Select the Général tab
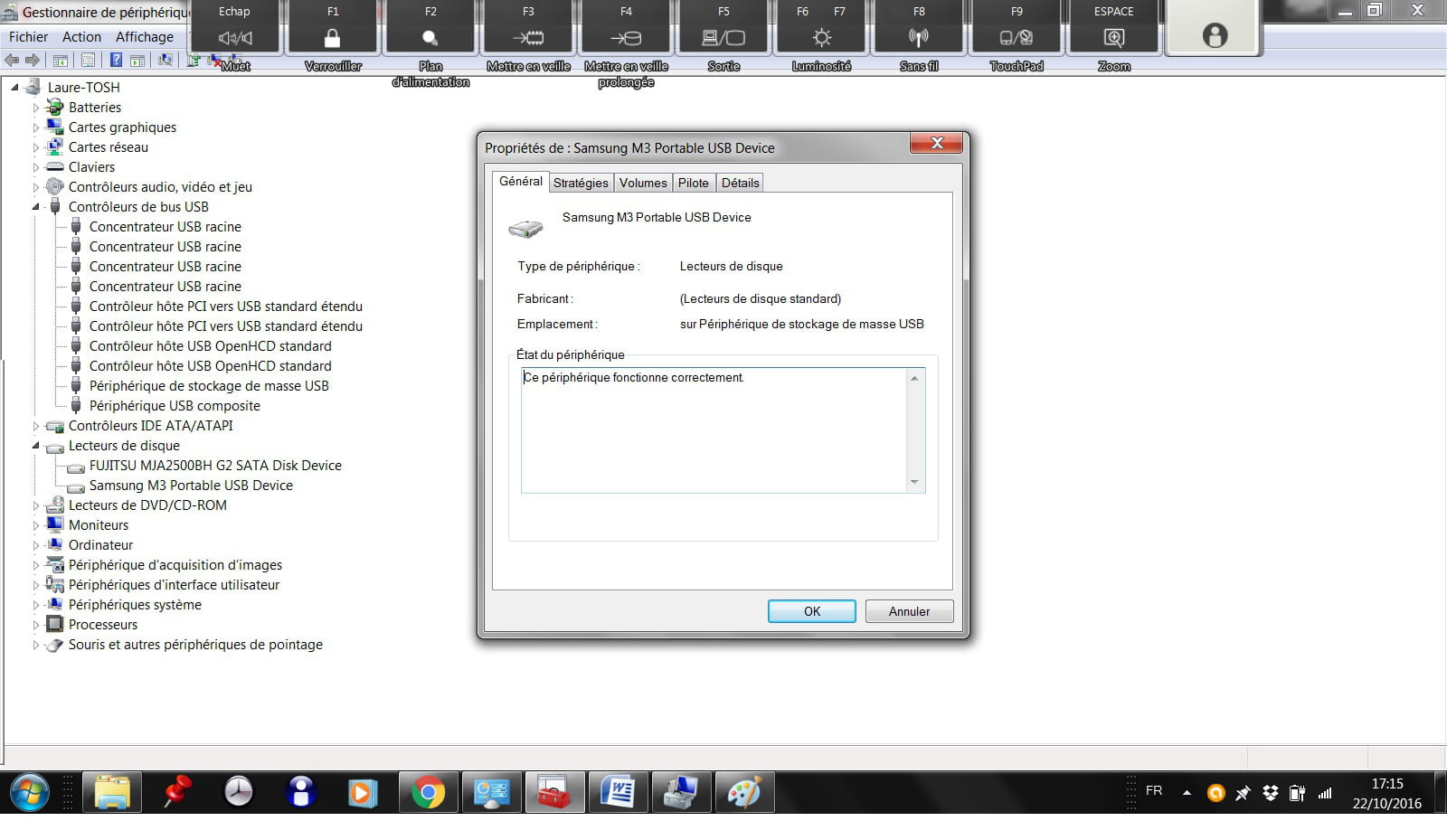 click(521, 181)
